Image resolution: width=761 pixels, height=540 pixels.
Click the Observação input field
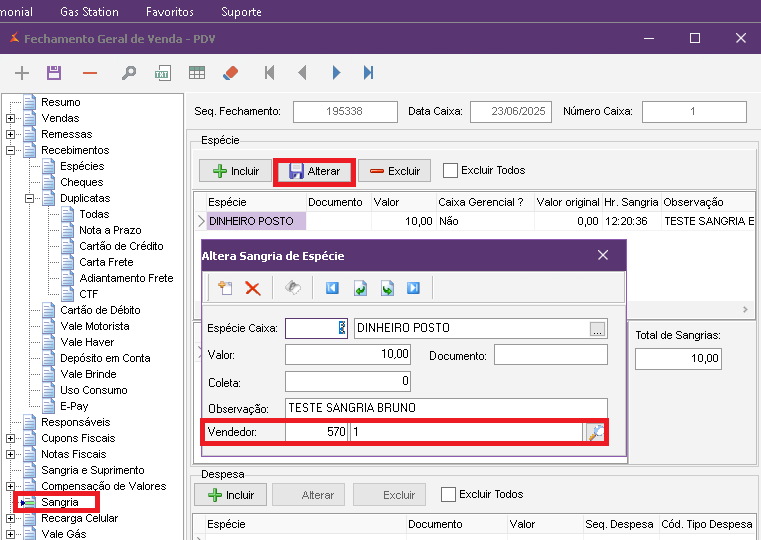[x=445, y=408]
